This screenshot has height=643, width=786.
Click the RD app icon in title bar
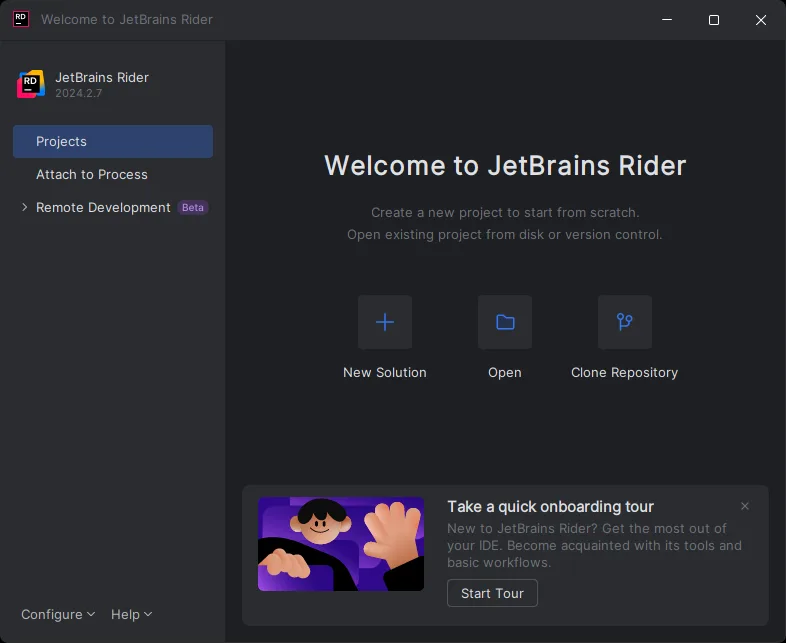(x=20, y=19)
